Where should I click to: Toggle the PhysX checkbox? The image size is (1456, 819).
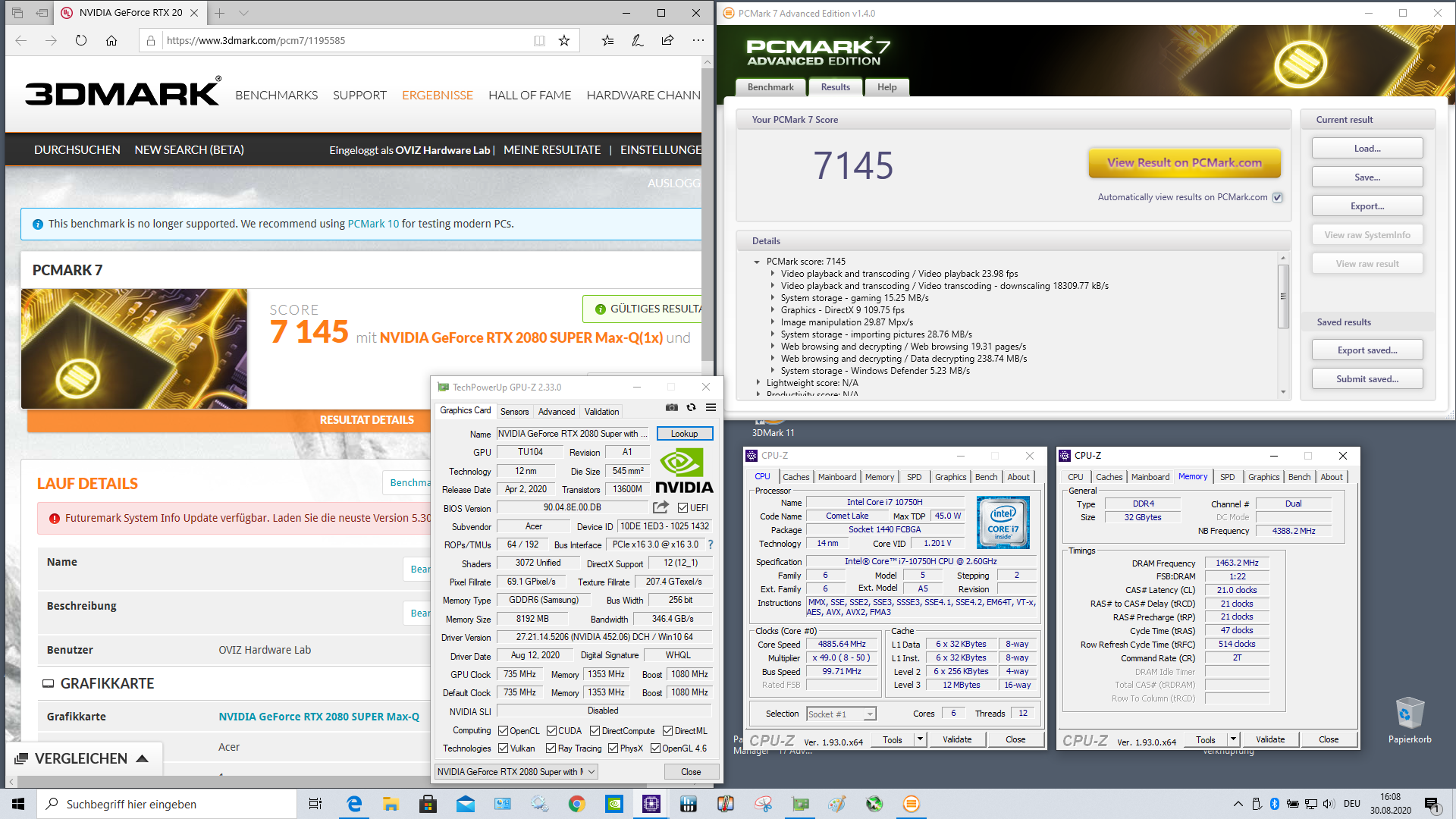click(613, 748)
